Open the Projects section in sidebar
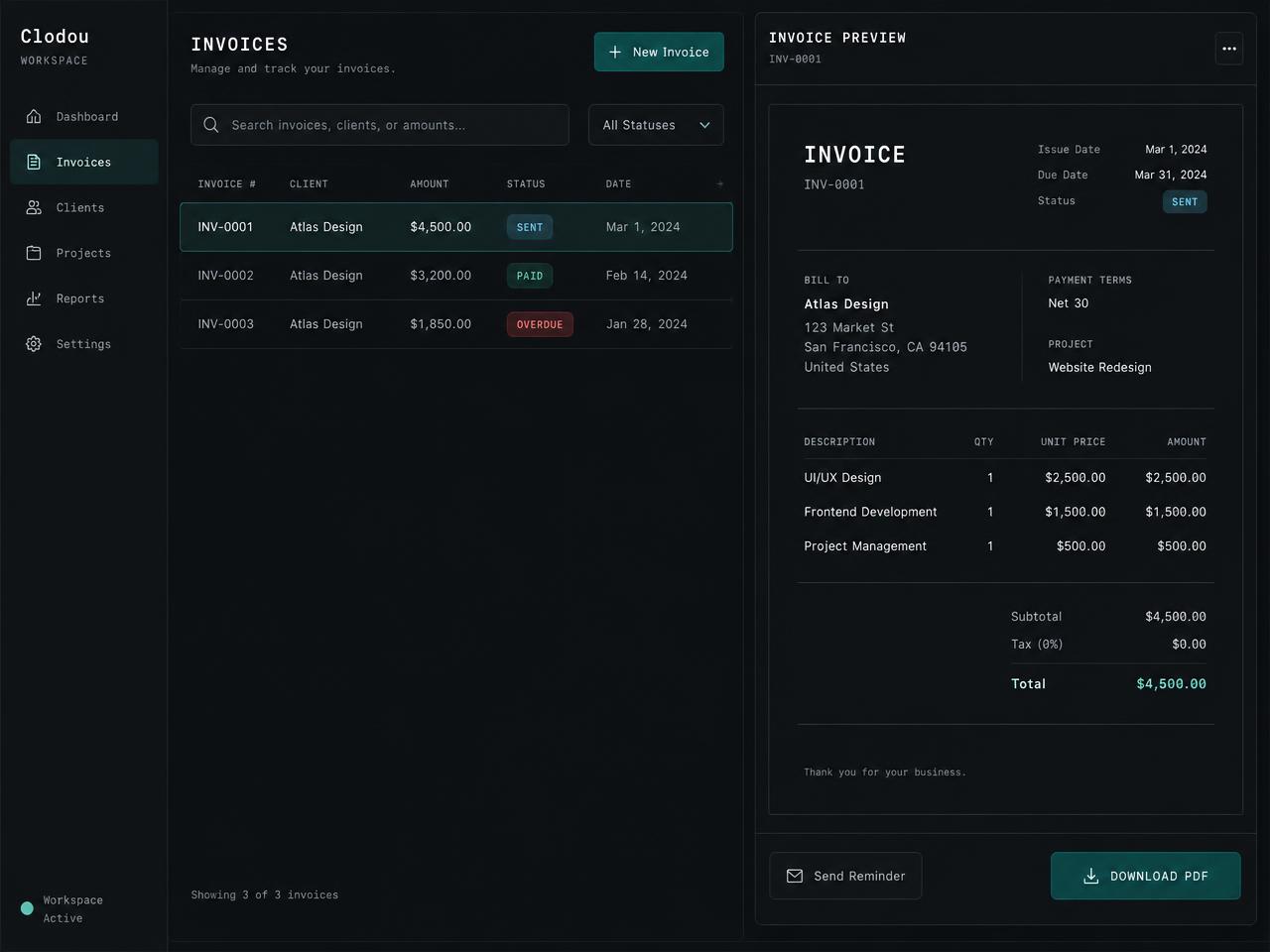This screenshot has height=952, width=1270. point(84,254)
